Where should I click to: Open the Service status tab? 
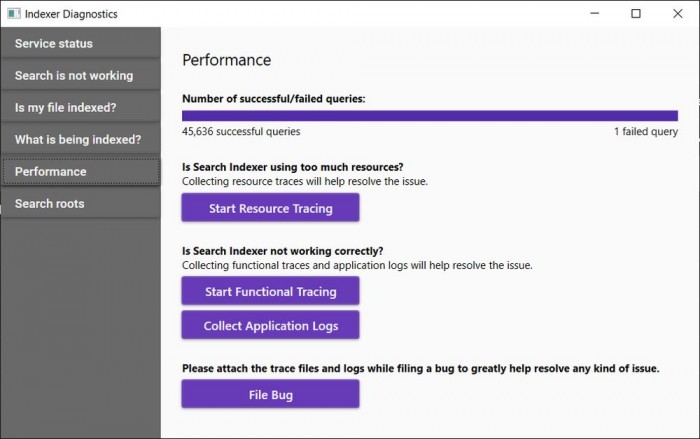(80, 44)
